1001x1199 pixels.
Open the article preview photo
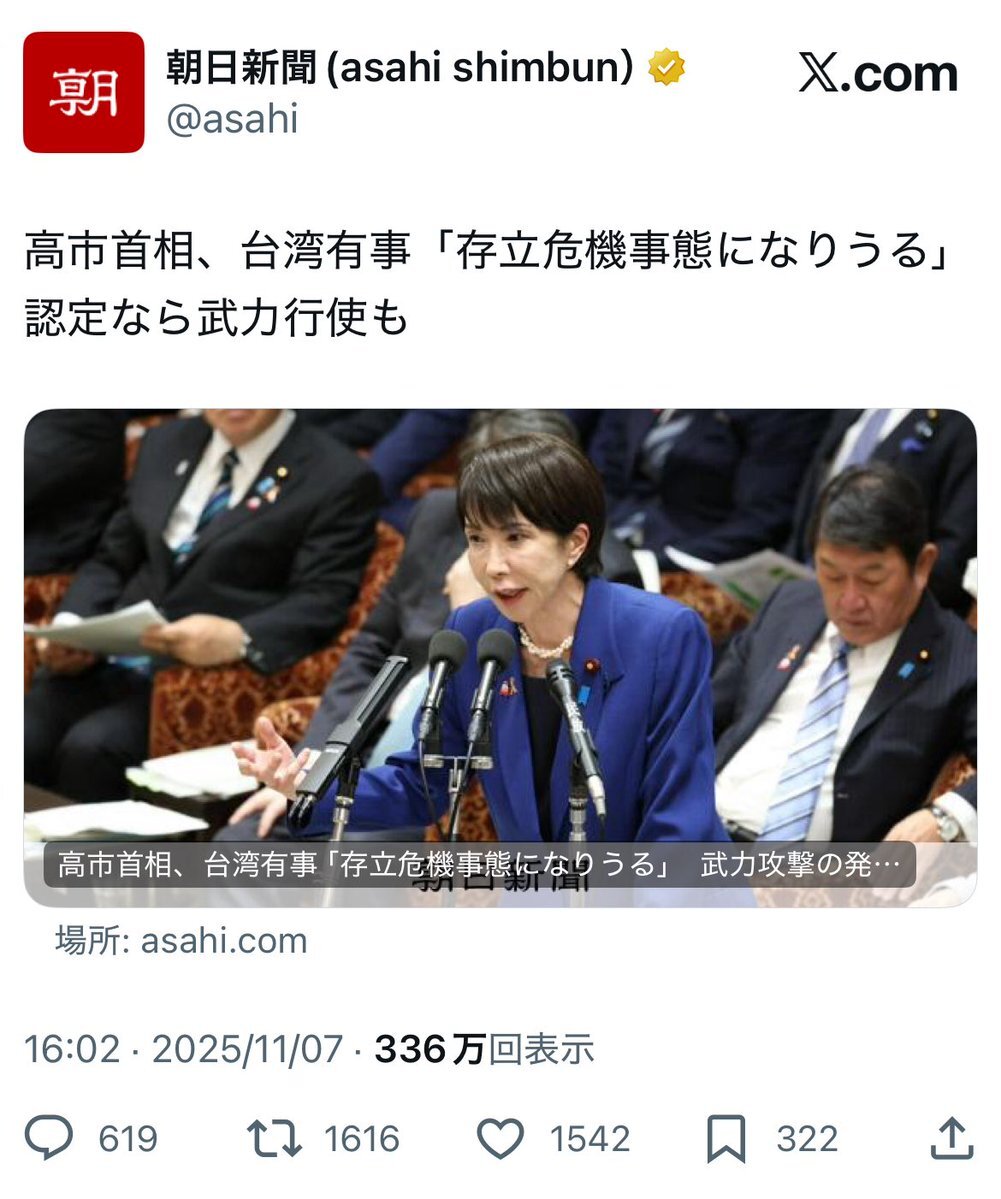click(x=500, y=658)
